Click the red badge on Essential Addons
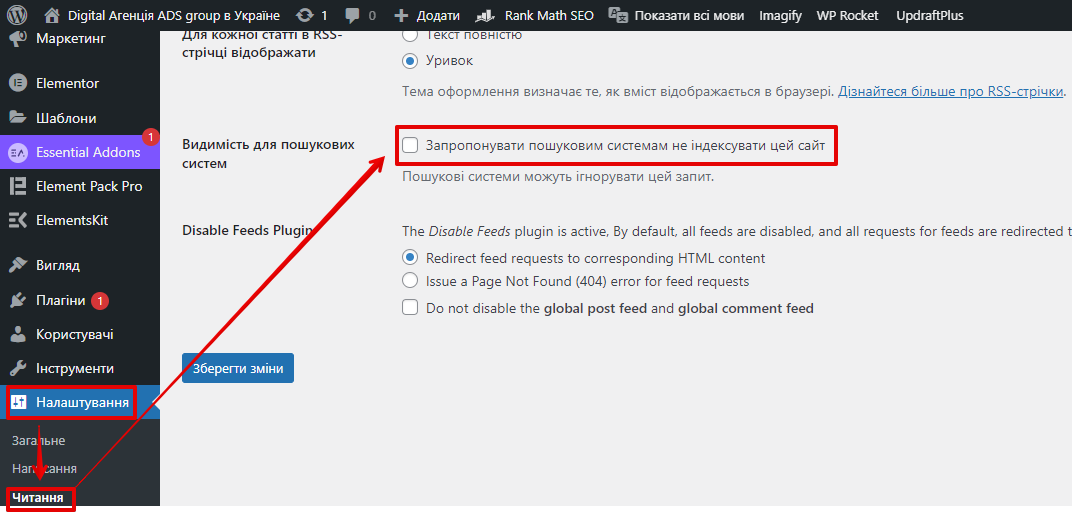Viewport: 1072px width, 515px height. pos(150,136)
